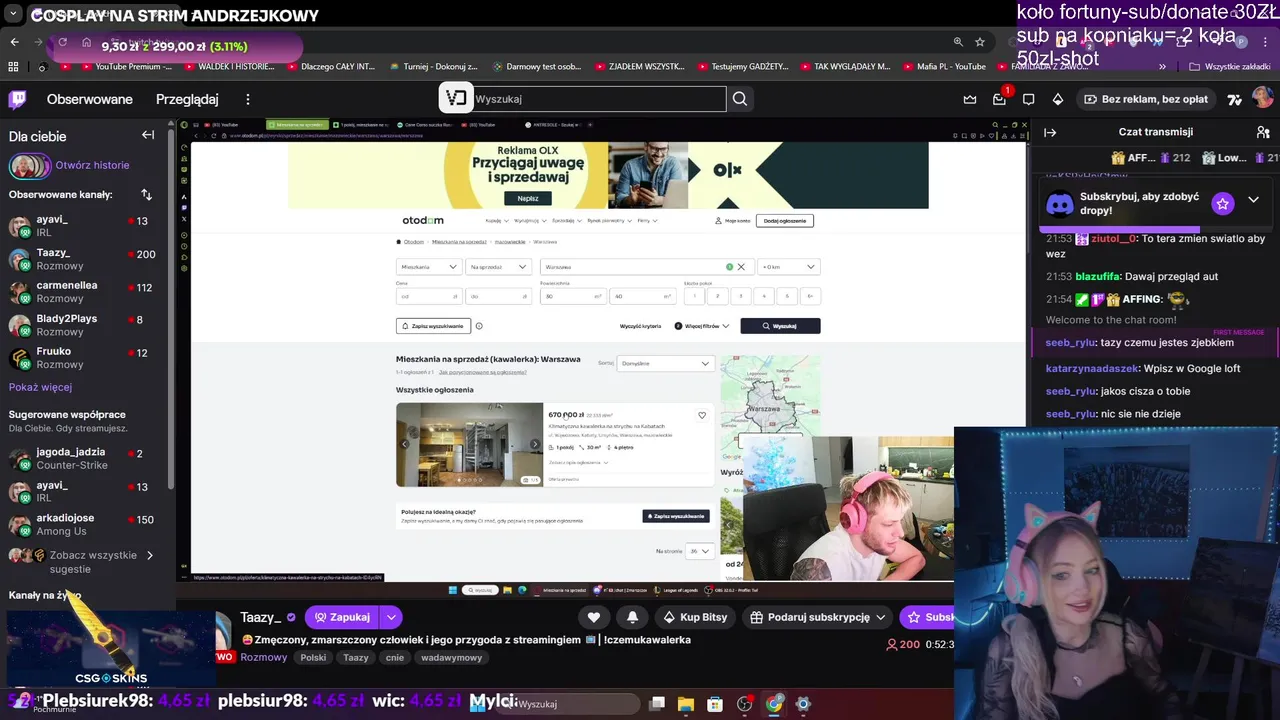Bookmark page with browser star icon
The width and height of the screenshot is (1280, 720).
coord(980,42)
